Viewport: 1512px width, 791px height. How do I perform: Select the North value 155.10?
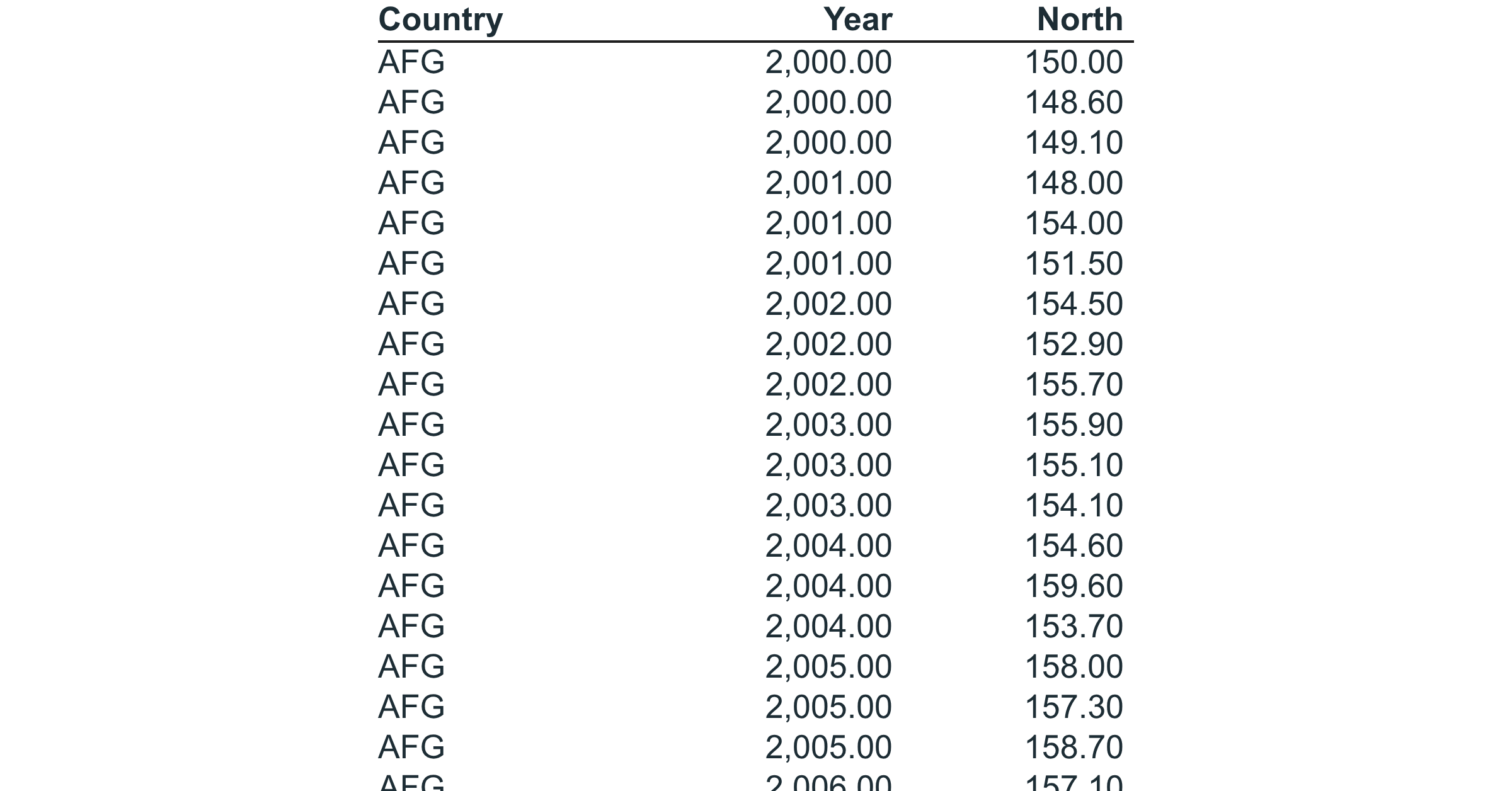[1074, 465]
